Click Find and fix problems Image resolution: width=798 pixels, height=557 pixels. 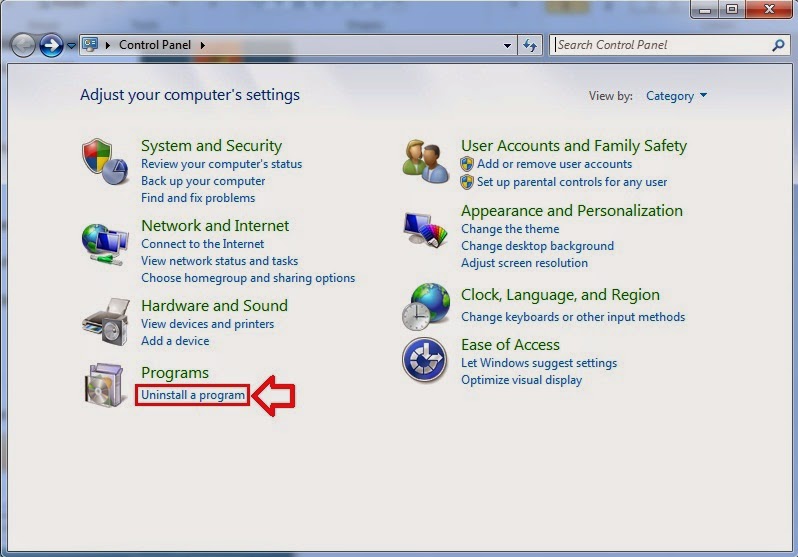click(198, 198)
